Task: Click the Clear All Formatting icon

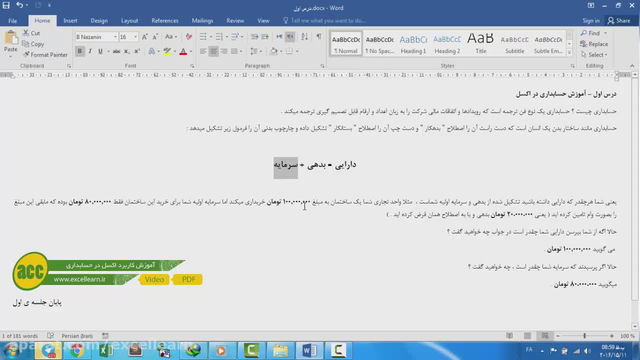Action: 189,37
